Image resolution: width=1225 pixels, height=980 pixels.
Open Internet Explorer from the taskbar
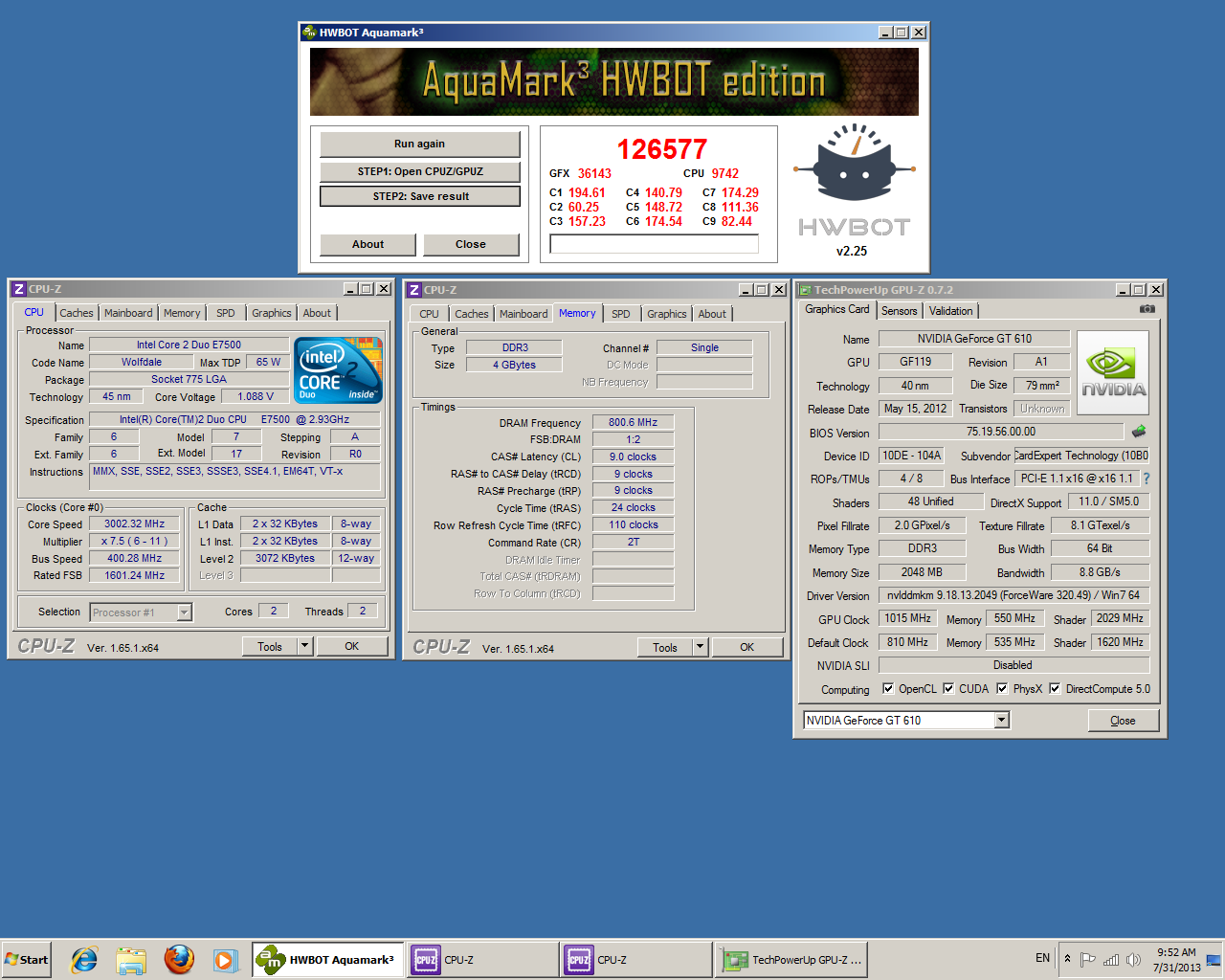point(84,959)
